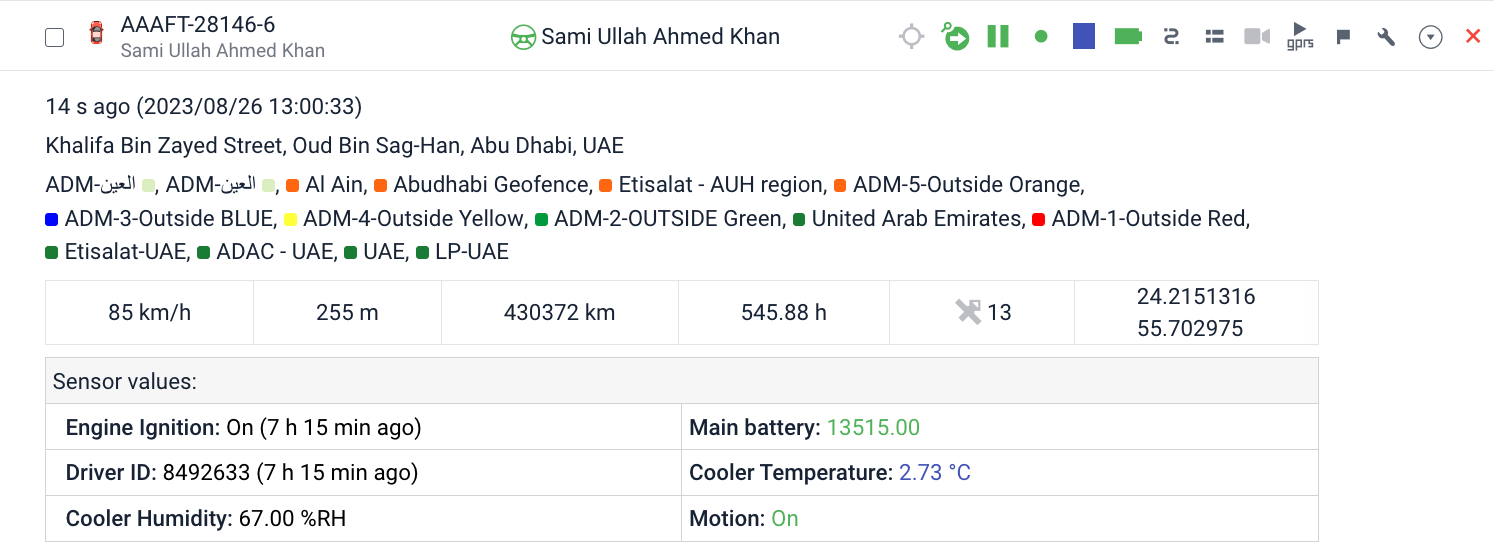1494x554 pixels.
Task: Click the gray video camera icon
Action: point(1257,37)
